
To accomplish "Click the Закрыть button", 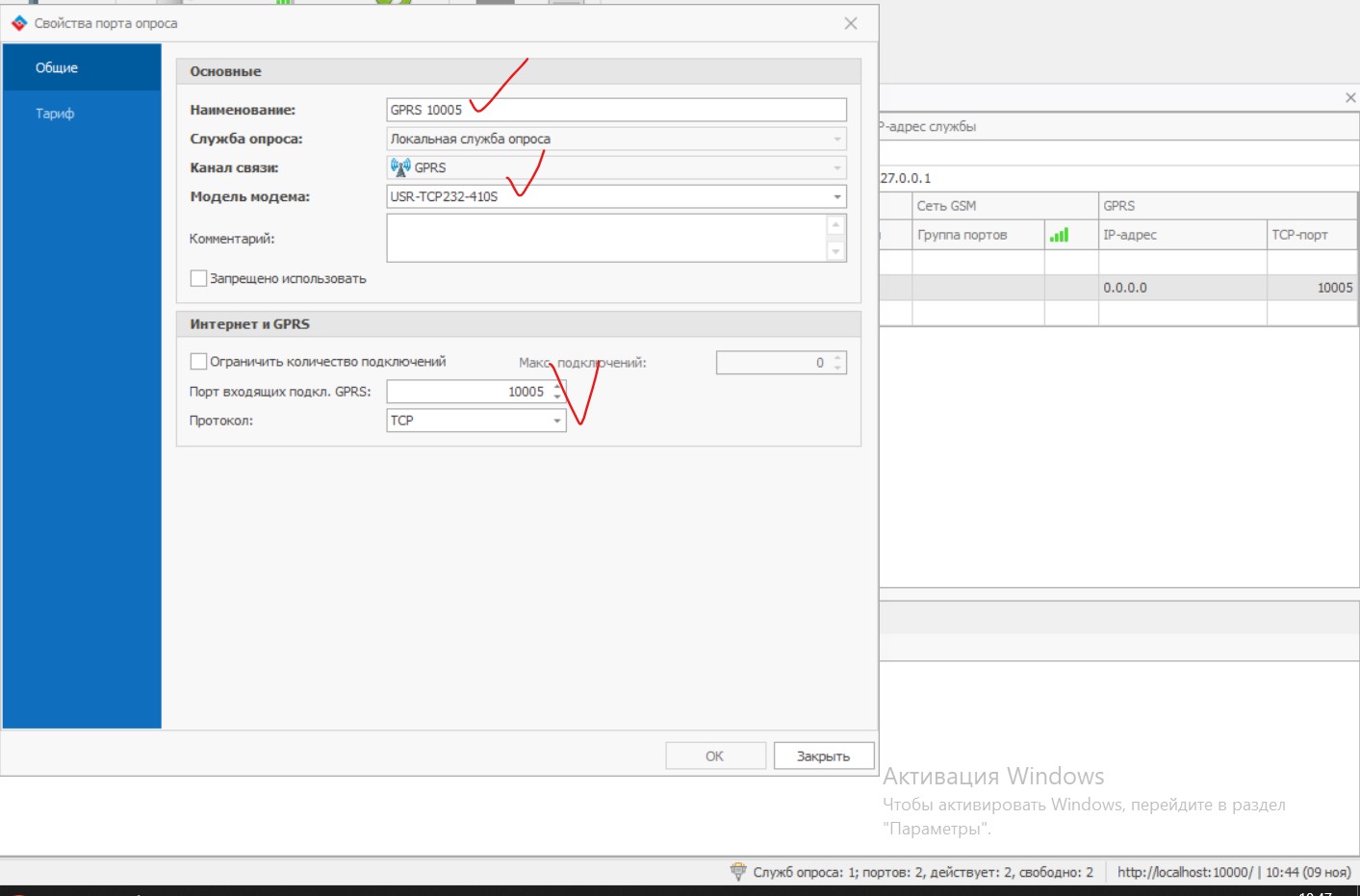I will point(823,756).
